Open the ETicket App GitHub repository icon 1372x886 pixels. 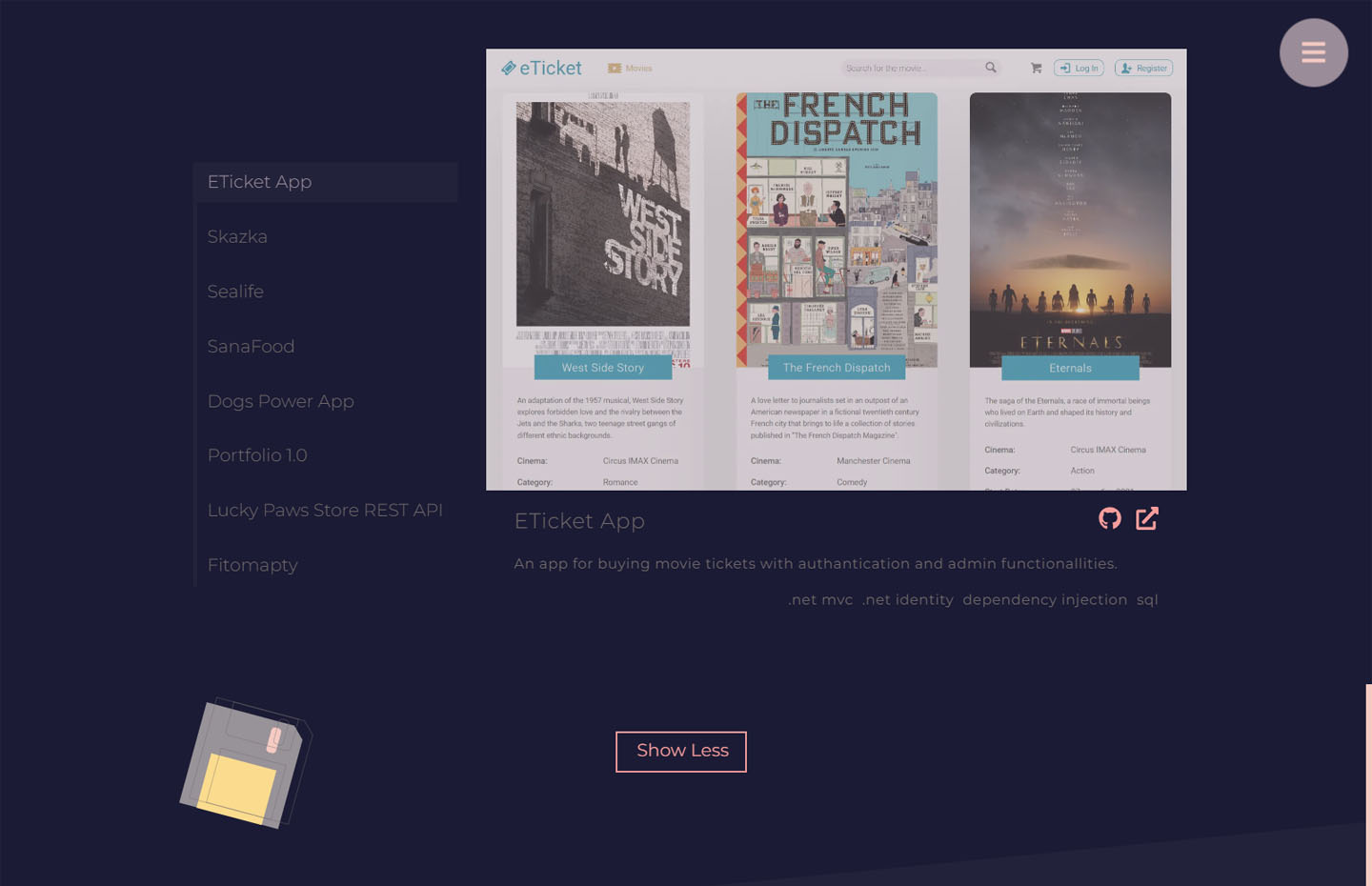[1110, 518]
